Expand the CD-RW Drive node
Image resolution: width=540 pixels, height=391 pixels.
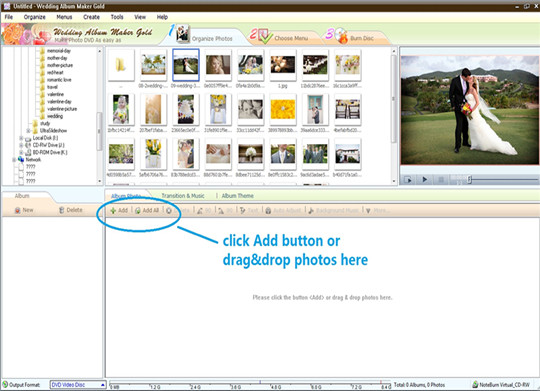[x=21, y=145]
